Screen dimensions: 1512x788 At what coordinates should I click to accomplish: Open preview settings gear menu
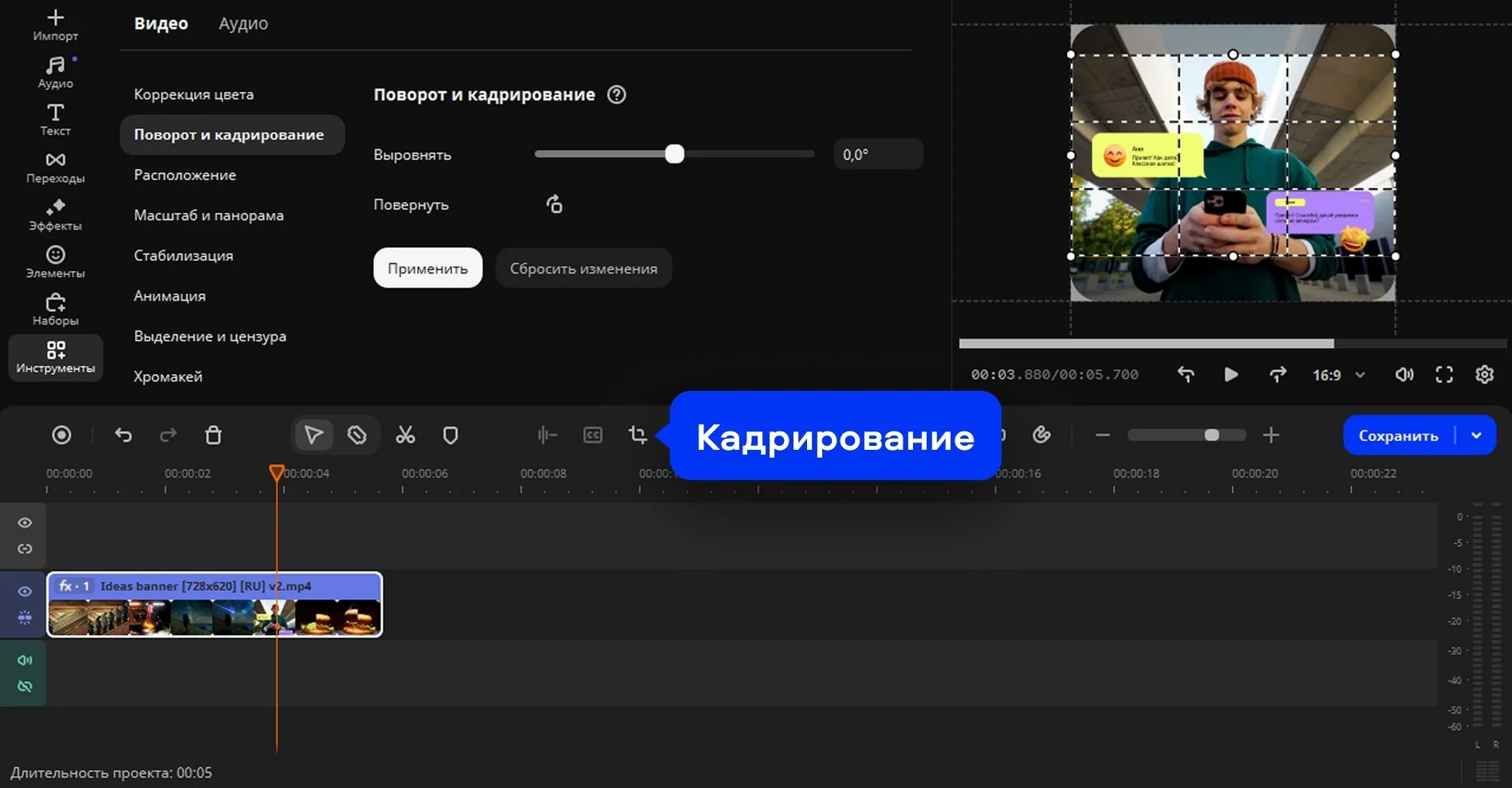coord(1483,375)
